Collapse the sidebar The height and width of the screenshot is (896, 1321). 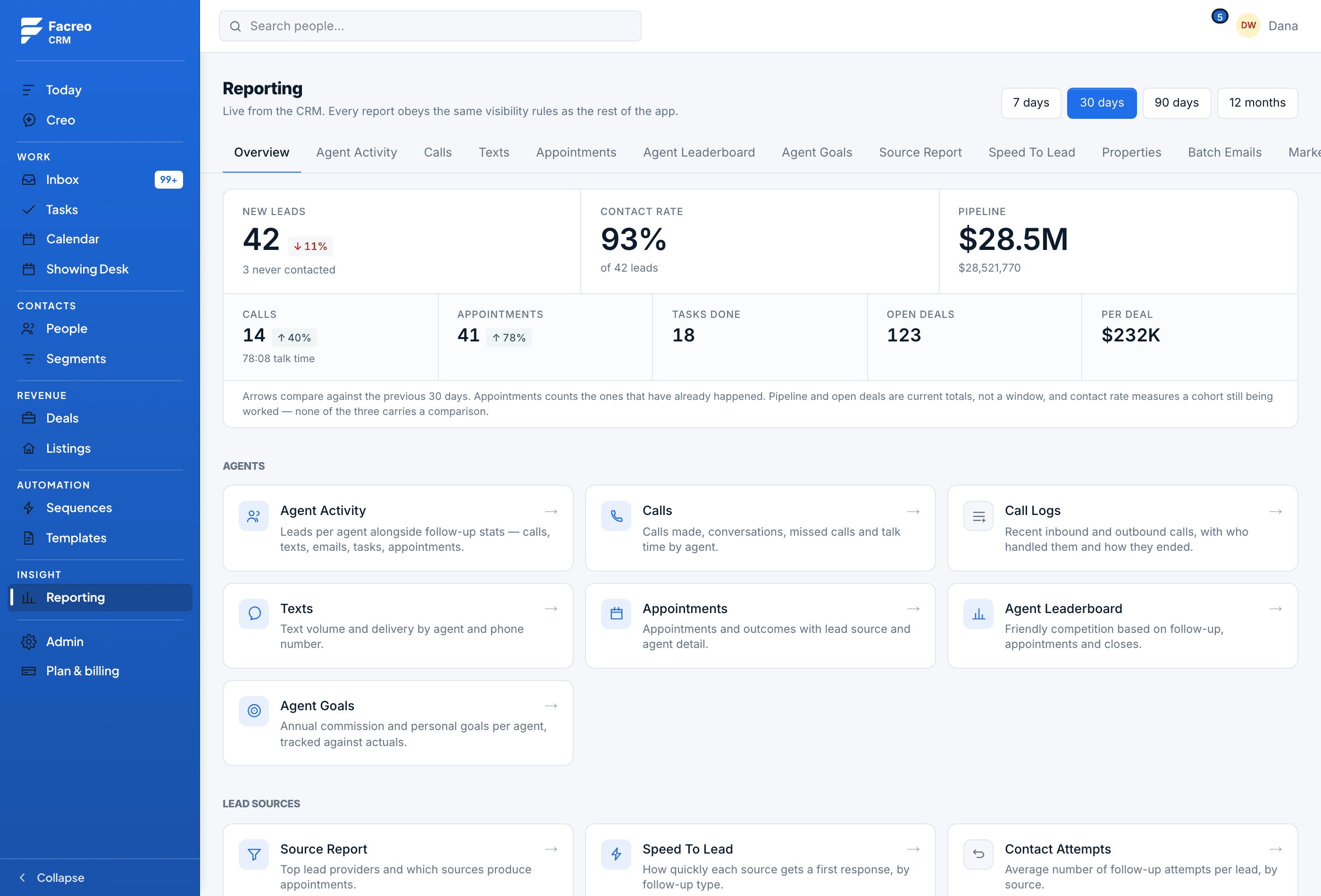click(x=52, y=877)
